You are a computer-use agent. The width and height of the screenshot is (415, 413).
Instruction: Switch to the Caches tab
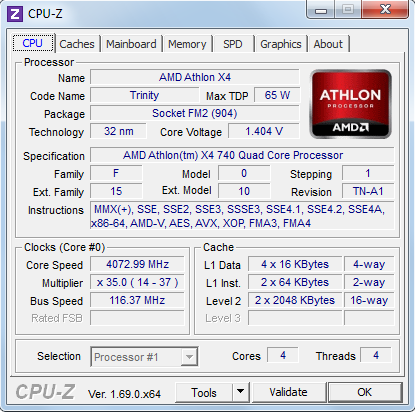point(77,44)
